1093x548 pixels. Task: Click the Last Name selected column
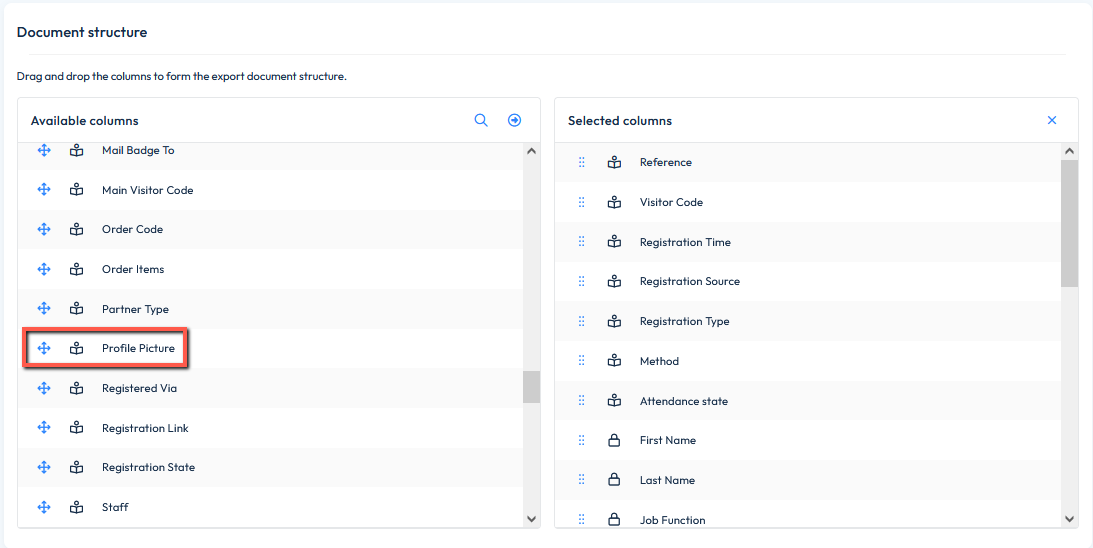808,480
